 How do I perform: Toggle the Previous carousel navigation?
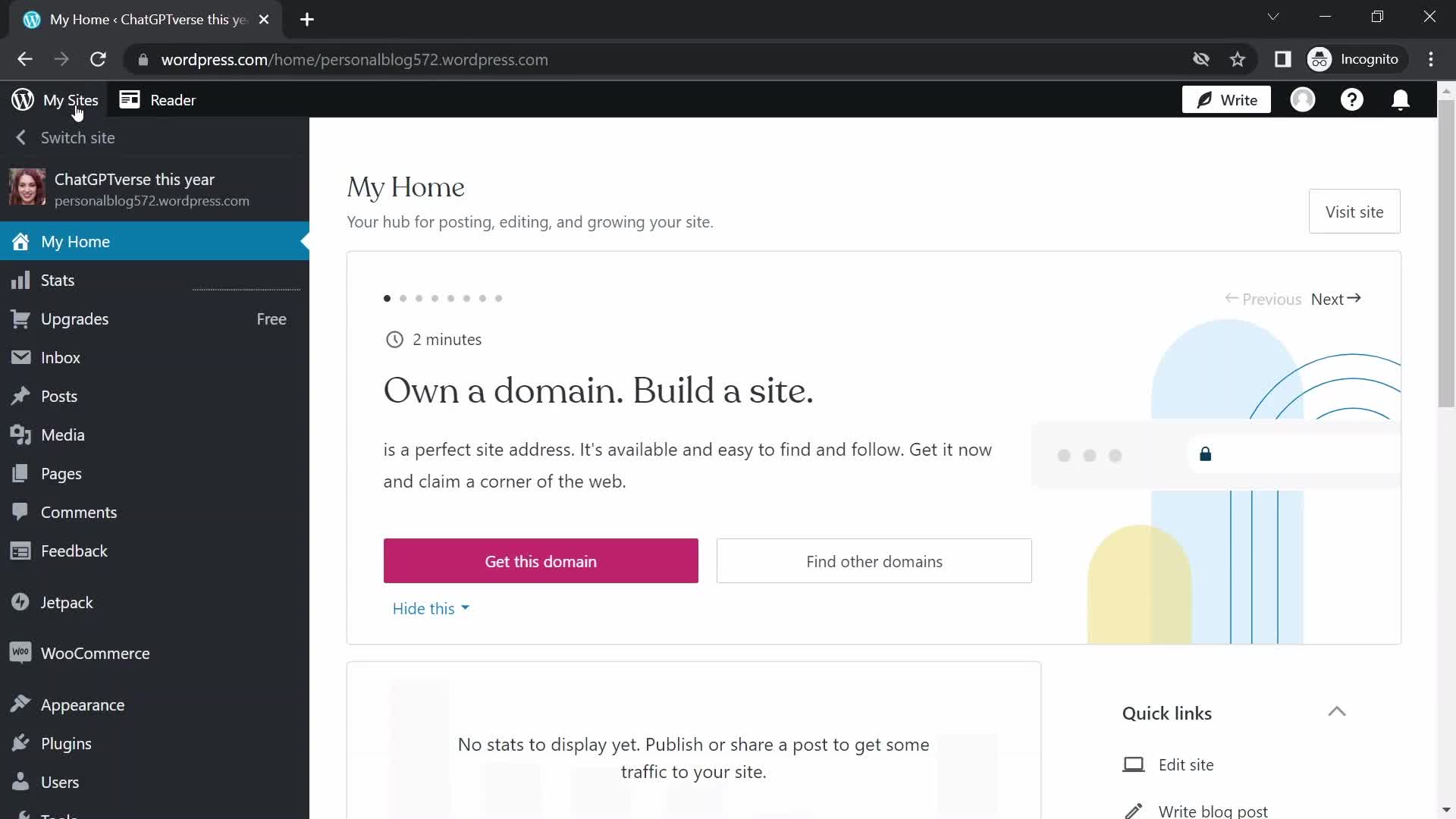tap(1262, 298)
